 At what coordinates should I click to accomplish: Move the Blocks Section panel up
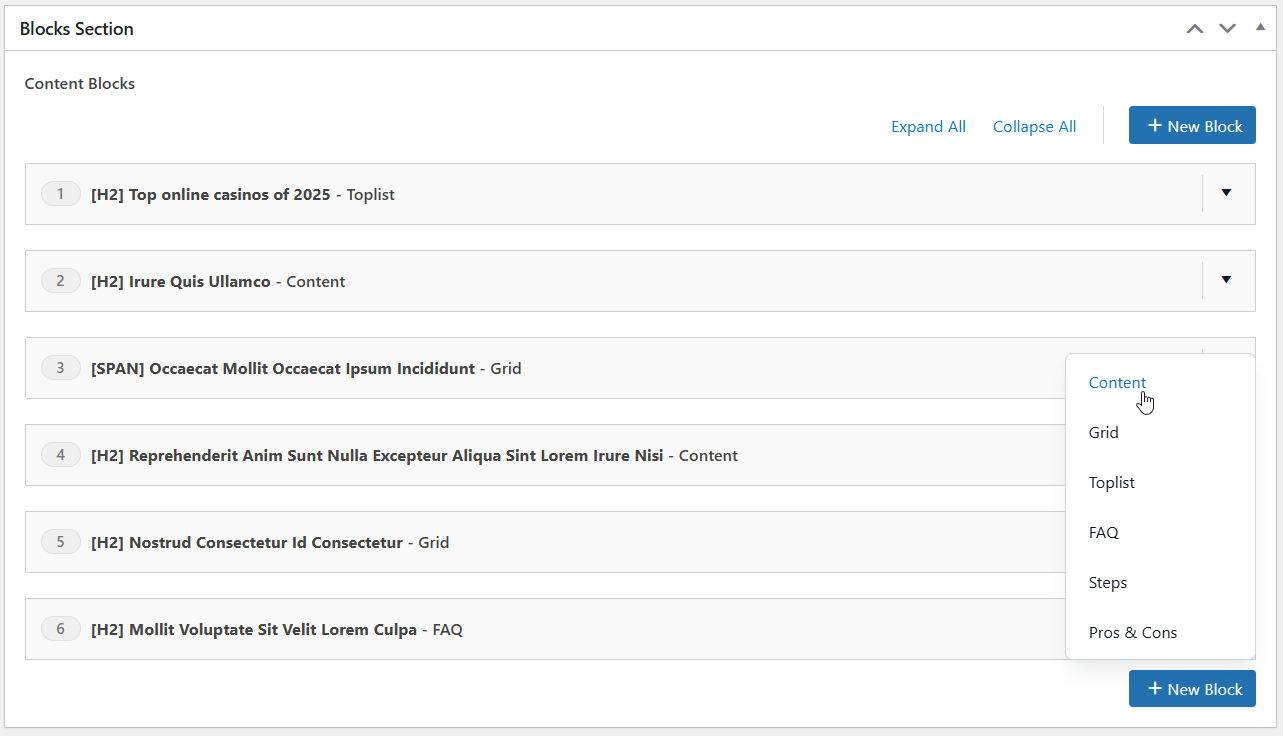point(1195,28)
